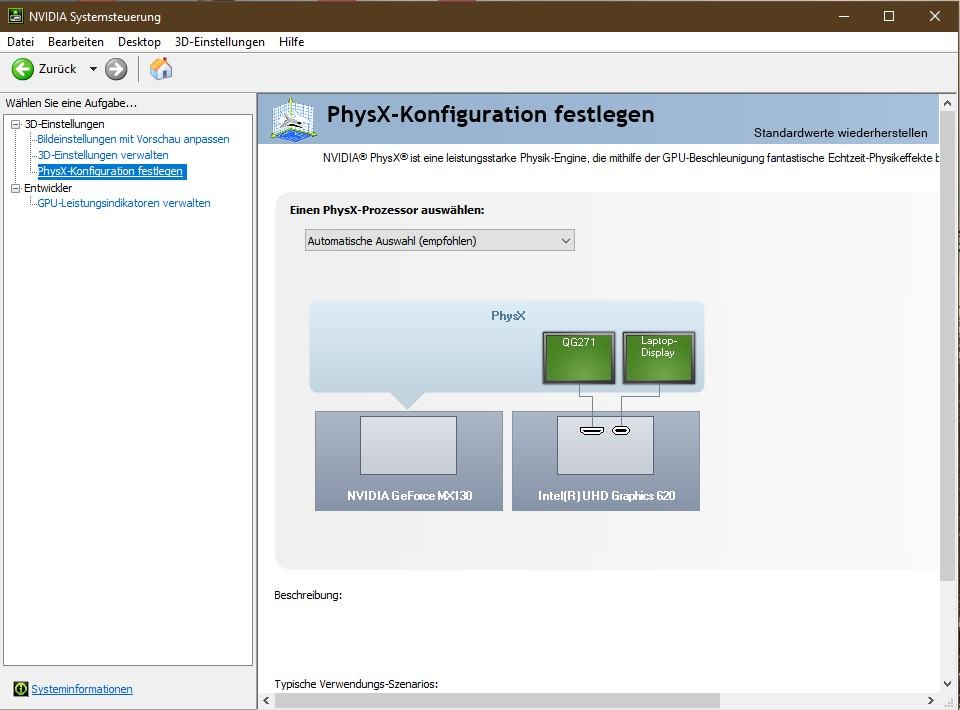
Task: Select PhysX-Konfiguration festlegen tree item
Action: tap(111, 171)
